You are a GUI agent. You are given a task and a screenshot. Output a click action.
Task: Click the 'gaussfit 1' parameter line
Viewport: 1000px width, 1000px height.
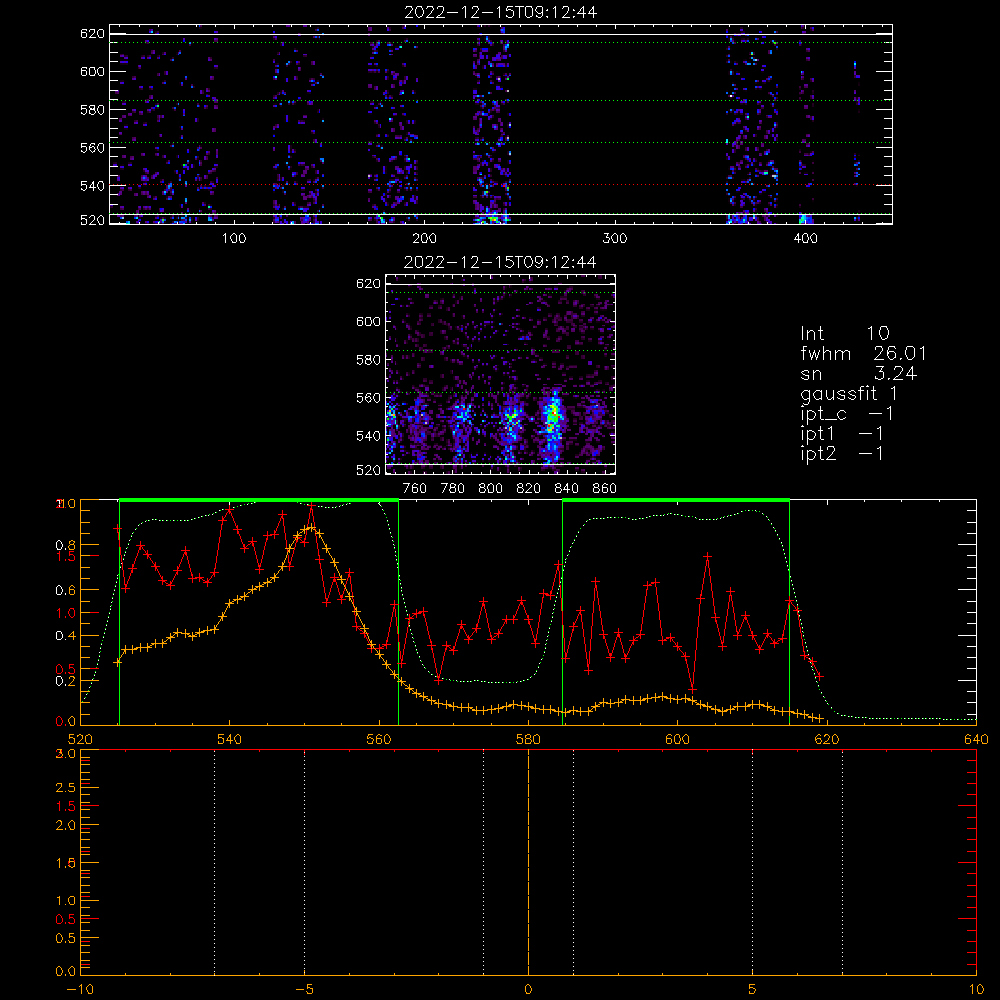pos(849,393)
